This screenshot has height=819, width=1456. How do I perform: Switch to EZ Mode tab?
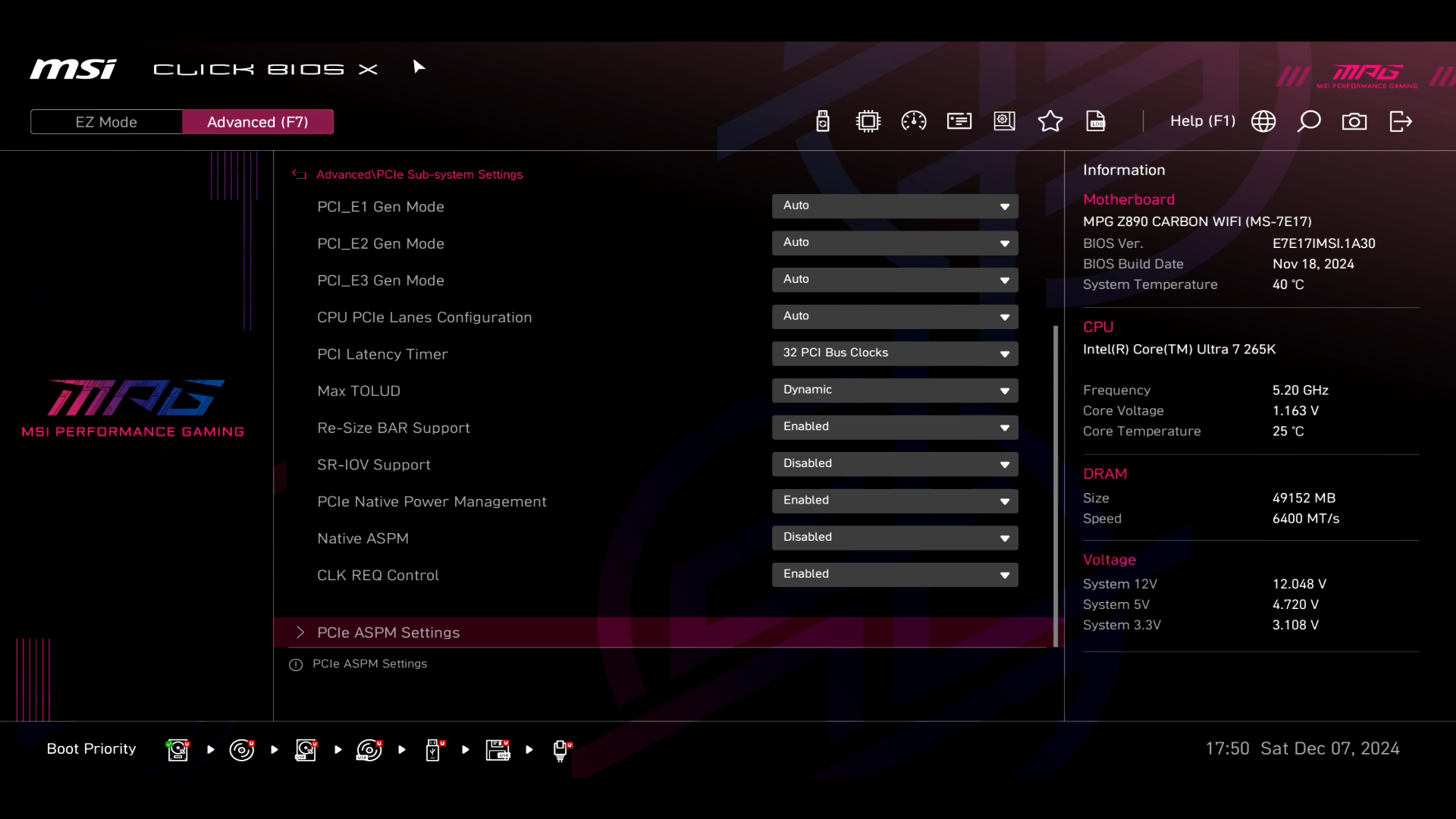pyautogui.click(x=106, y=122)
